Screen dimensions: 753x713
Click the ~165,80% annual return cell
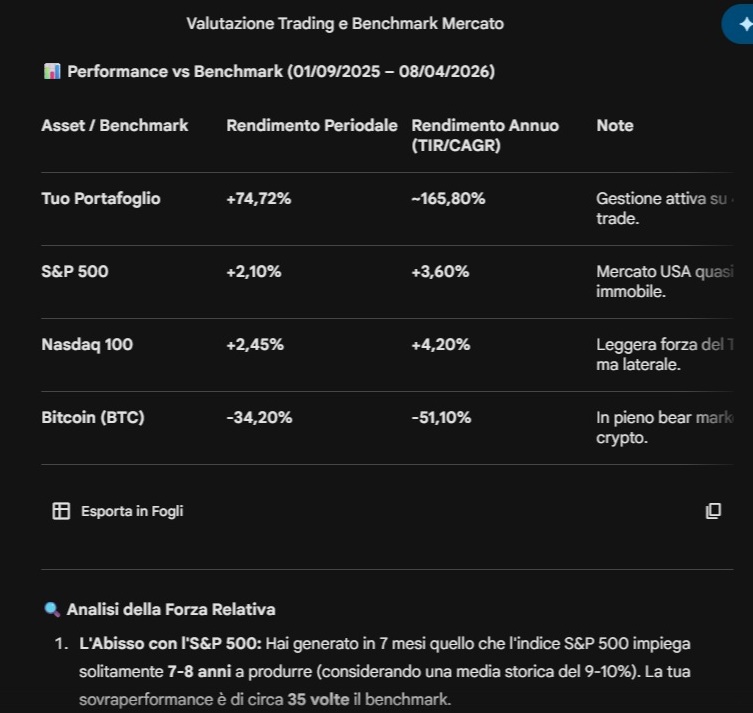click(449, 198)
